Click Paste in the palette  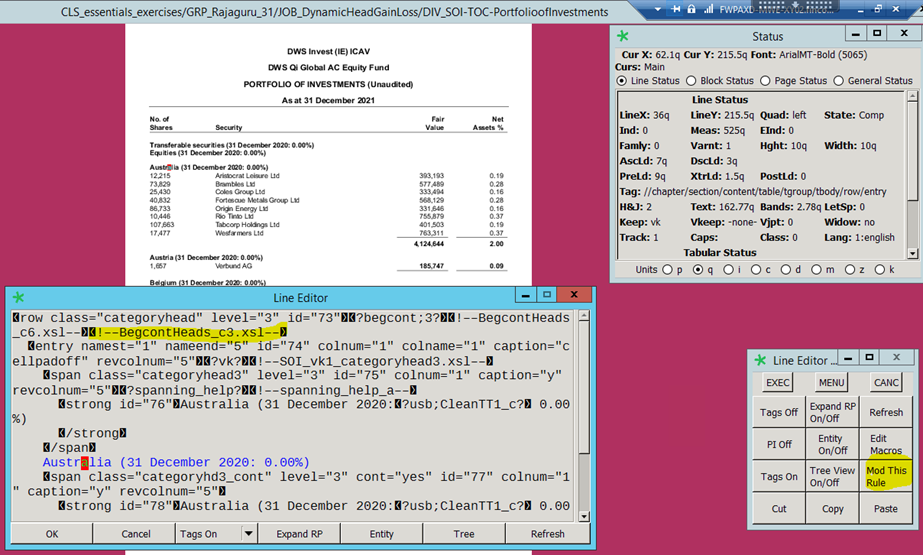[886, 509]
